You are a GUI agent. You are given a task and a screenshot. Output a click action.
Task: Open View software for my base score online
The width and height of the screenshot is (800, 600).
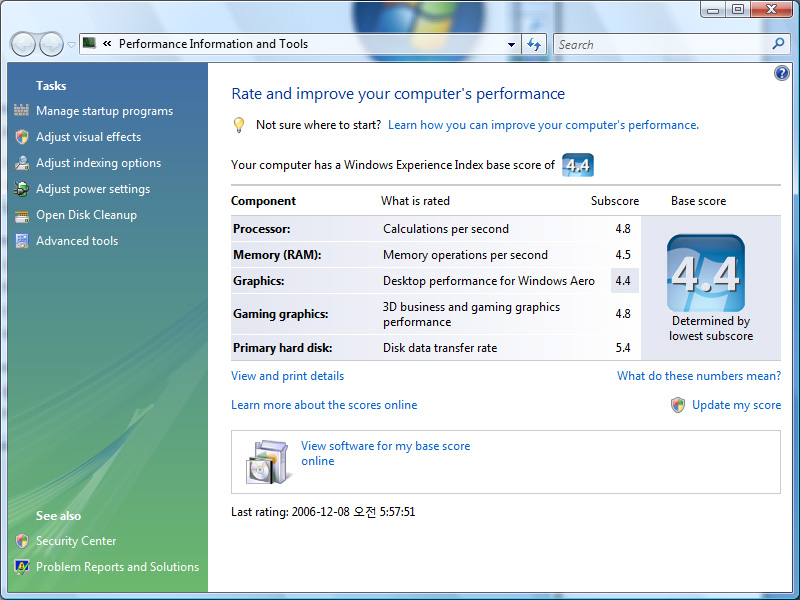(x=386, y=453)
